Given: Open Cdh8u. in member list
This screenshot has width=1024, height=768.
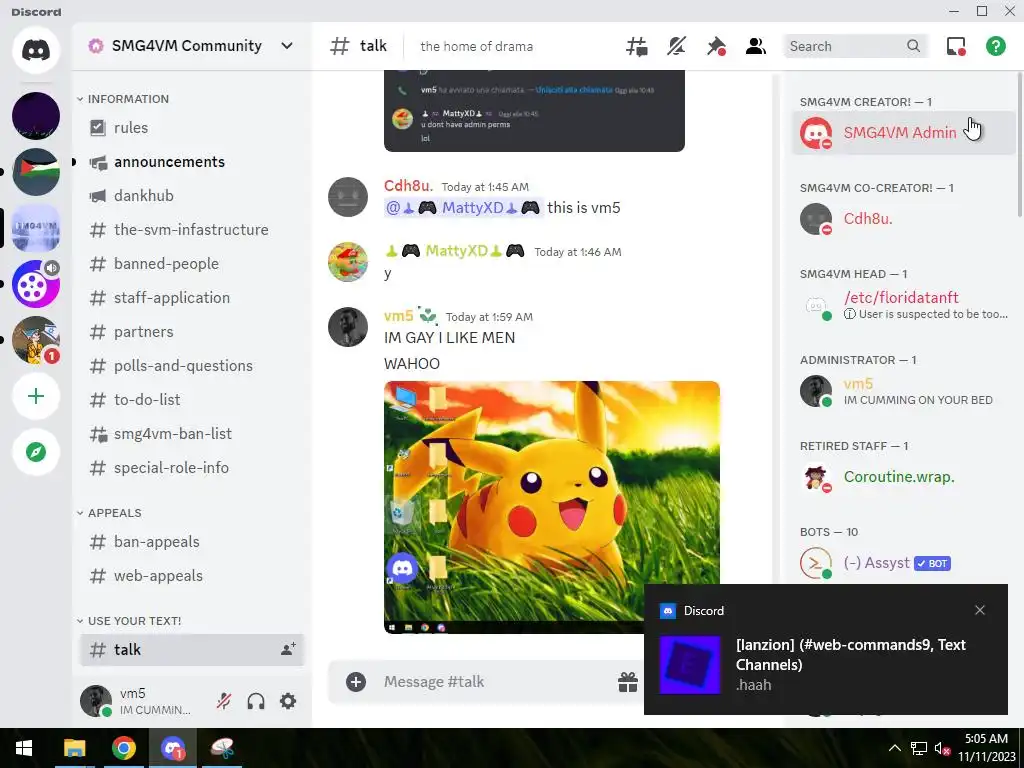Looking at the screenshot, I should 904,218.
